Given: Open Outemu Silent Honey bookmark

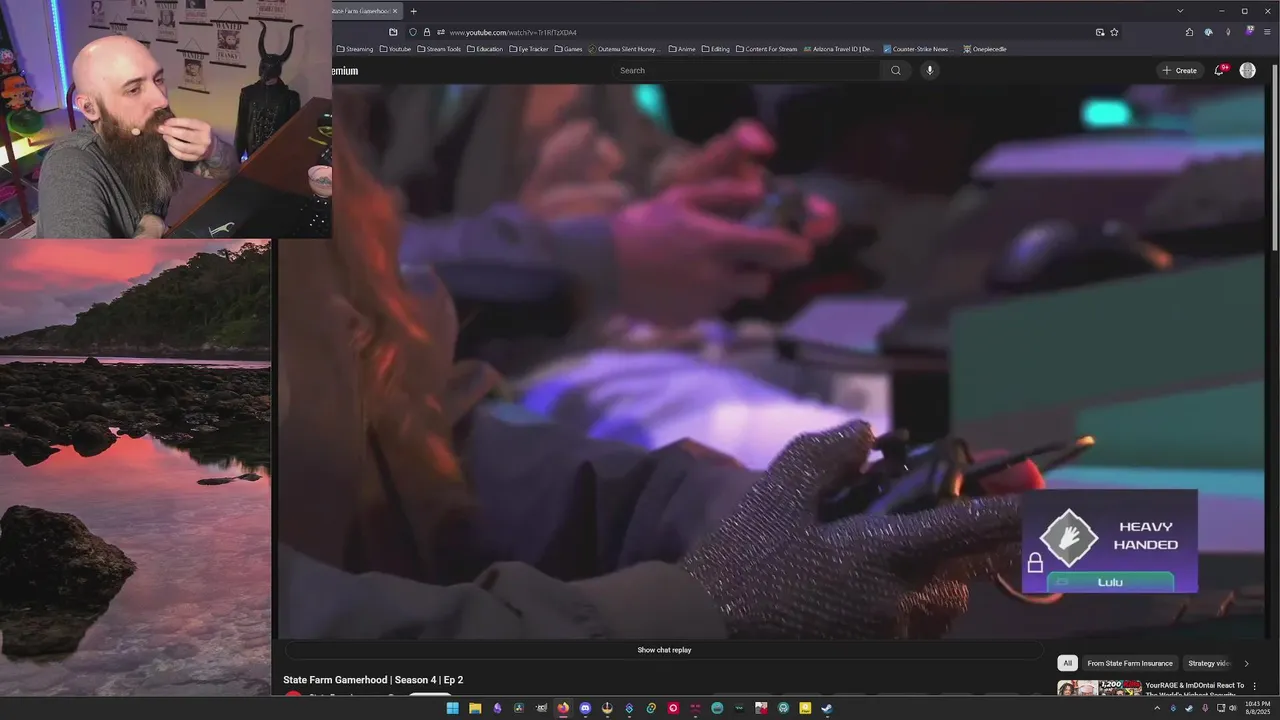Looking at the screenshot, I should pos(626,49).
